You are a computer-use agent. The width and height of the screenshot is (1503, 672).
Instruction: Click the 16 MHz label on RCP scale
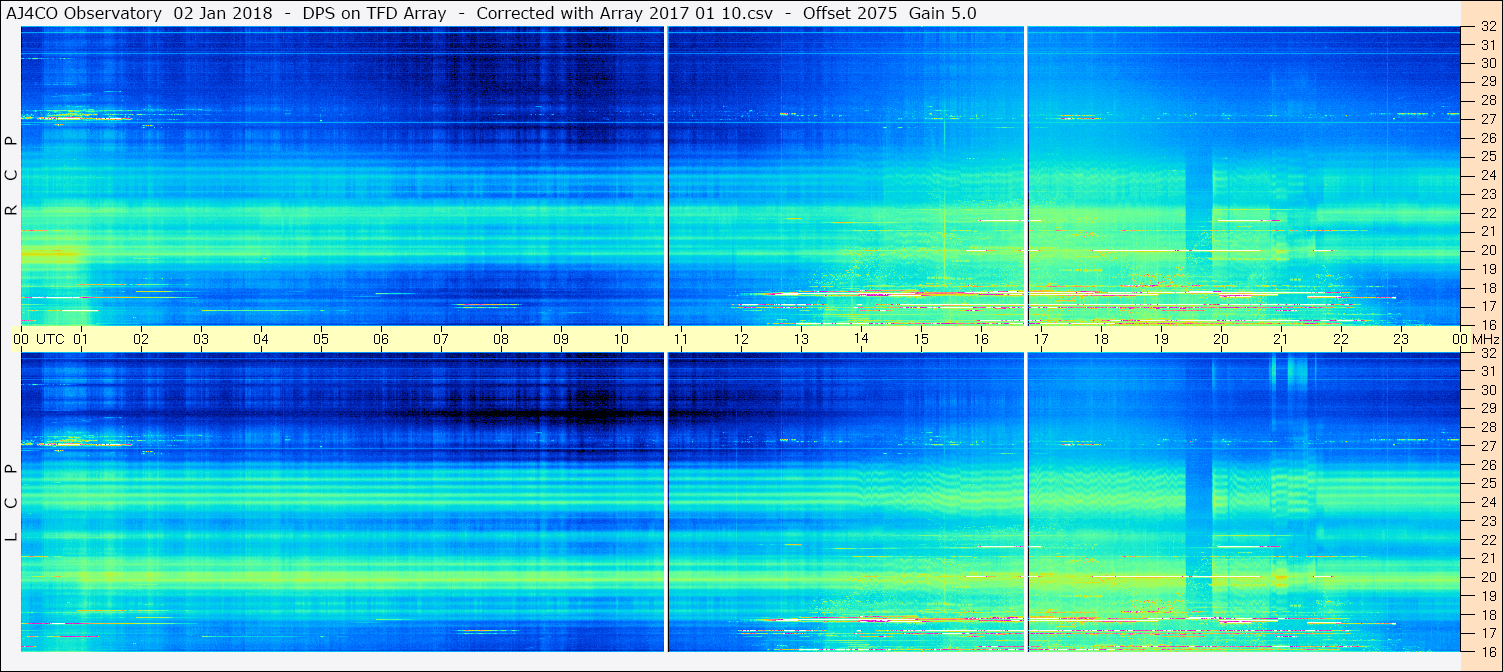pyautogui.click(x=1488, y=324)
